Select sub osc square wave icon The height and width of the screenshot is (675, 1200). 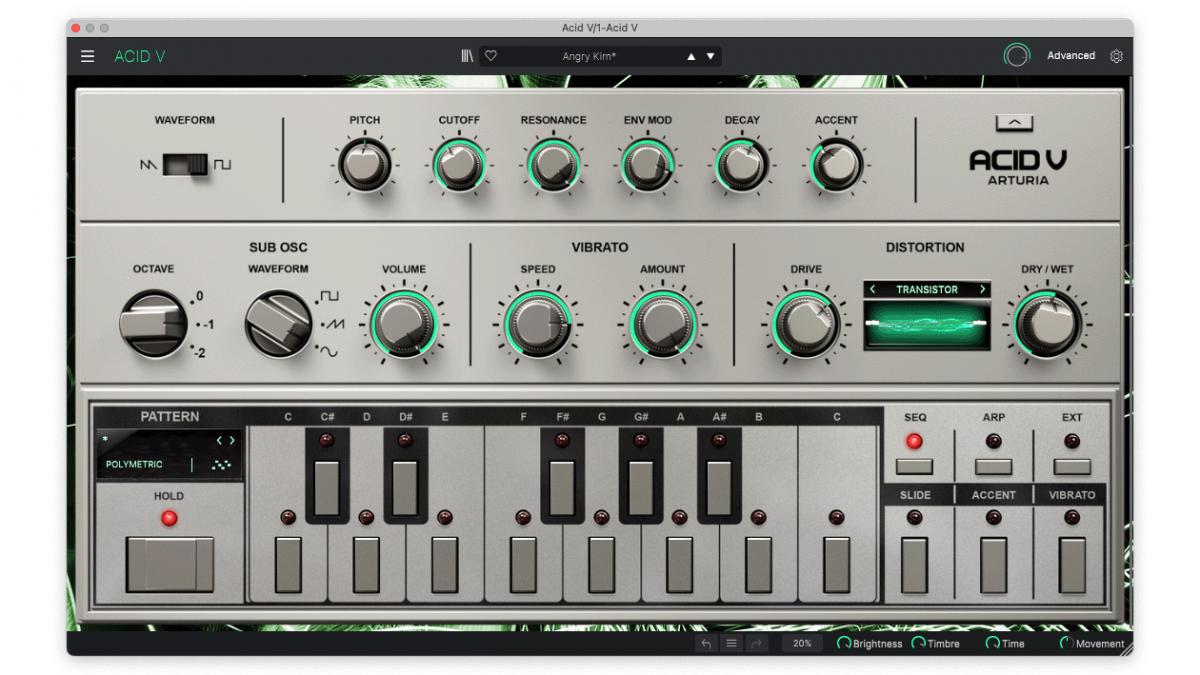point(329,297)
